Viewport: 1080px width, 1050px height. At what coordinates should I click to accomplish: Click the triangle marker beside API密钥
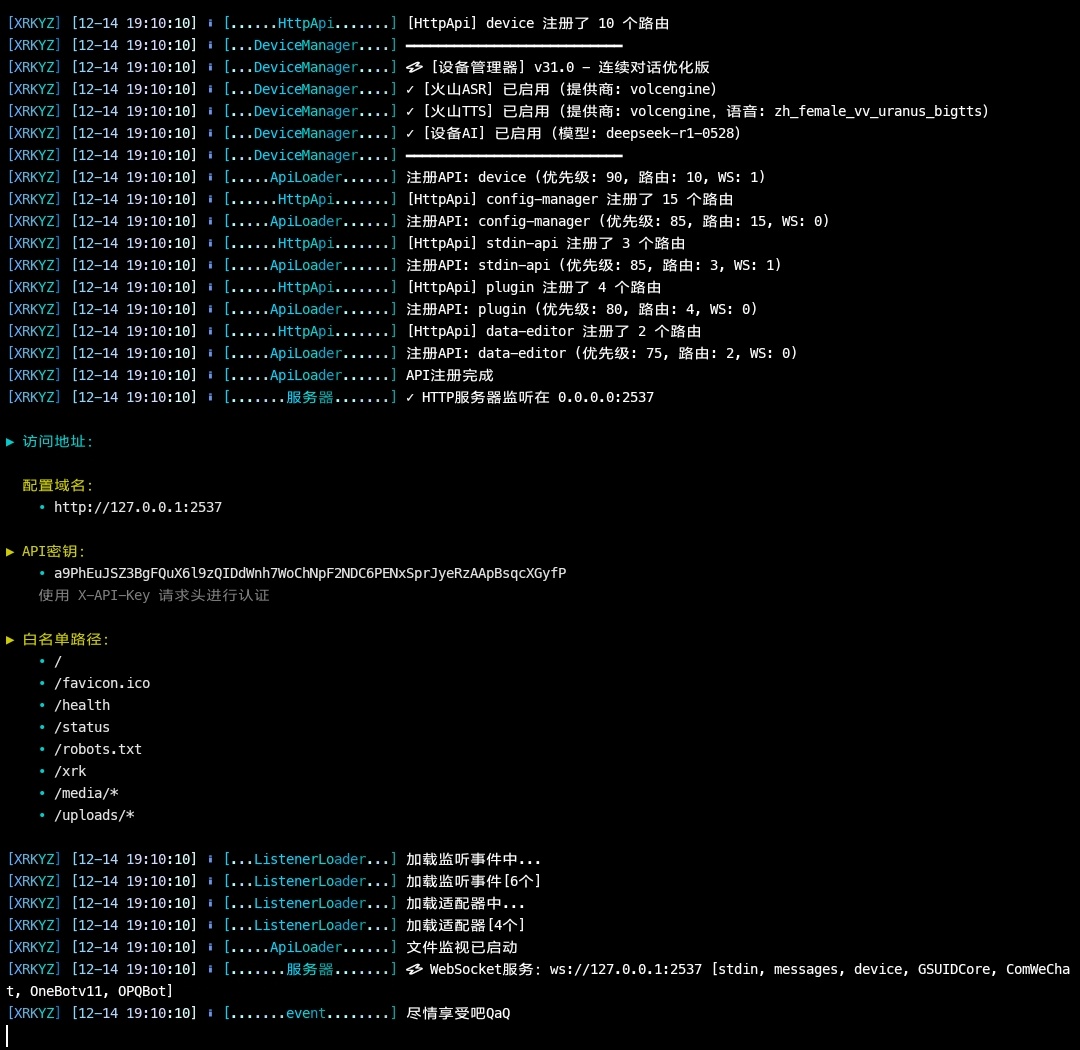tap(11, 551)
